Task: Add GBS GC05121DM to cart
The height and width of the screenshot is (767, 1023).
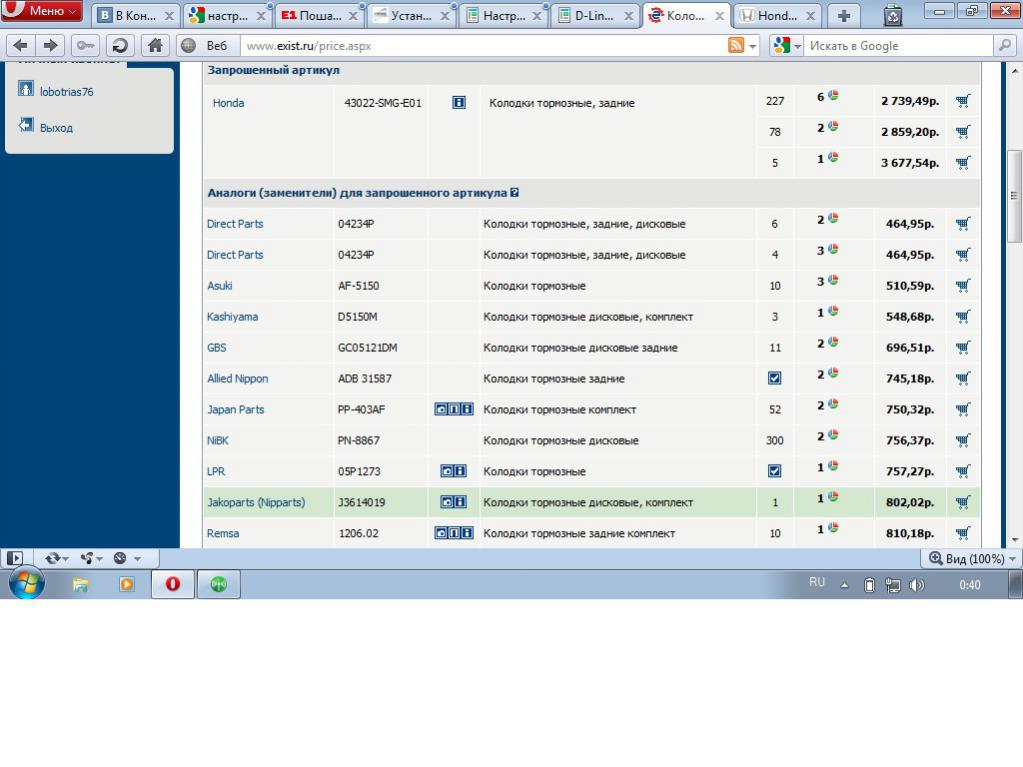Action: [x=963, y=347]
